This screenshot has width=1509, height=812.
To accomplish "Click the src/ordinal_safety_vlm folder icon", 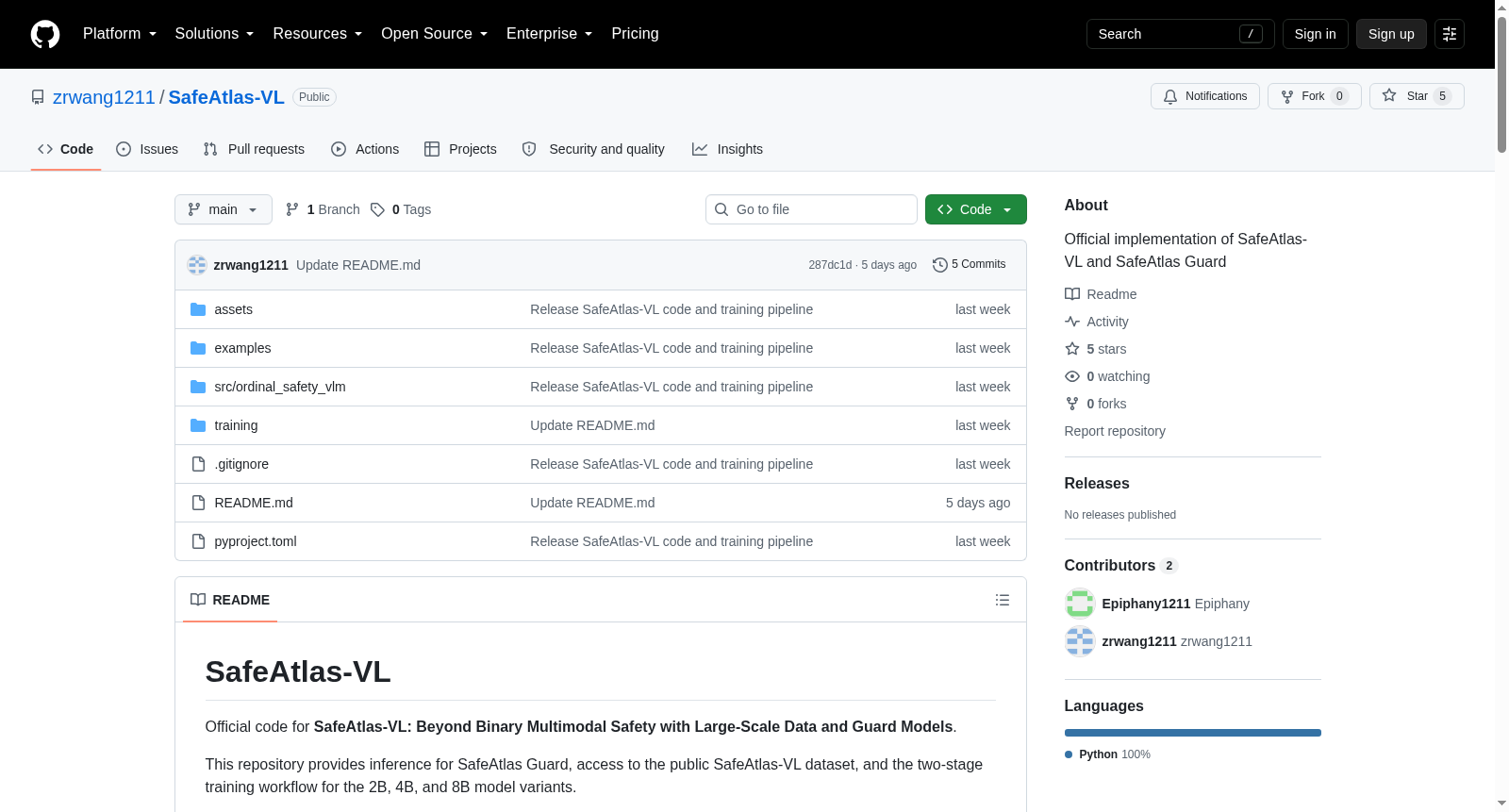I will coord(198,387).
